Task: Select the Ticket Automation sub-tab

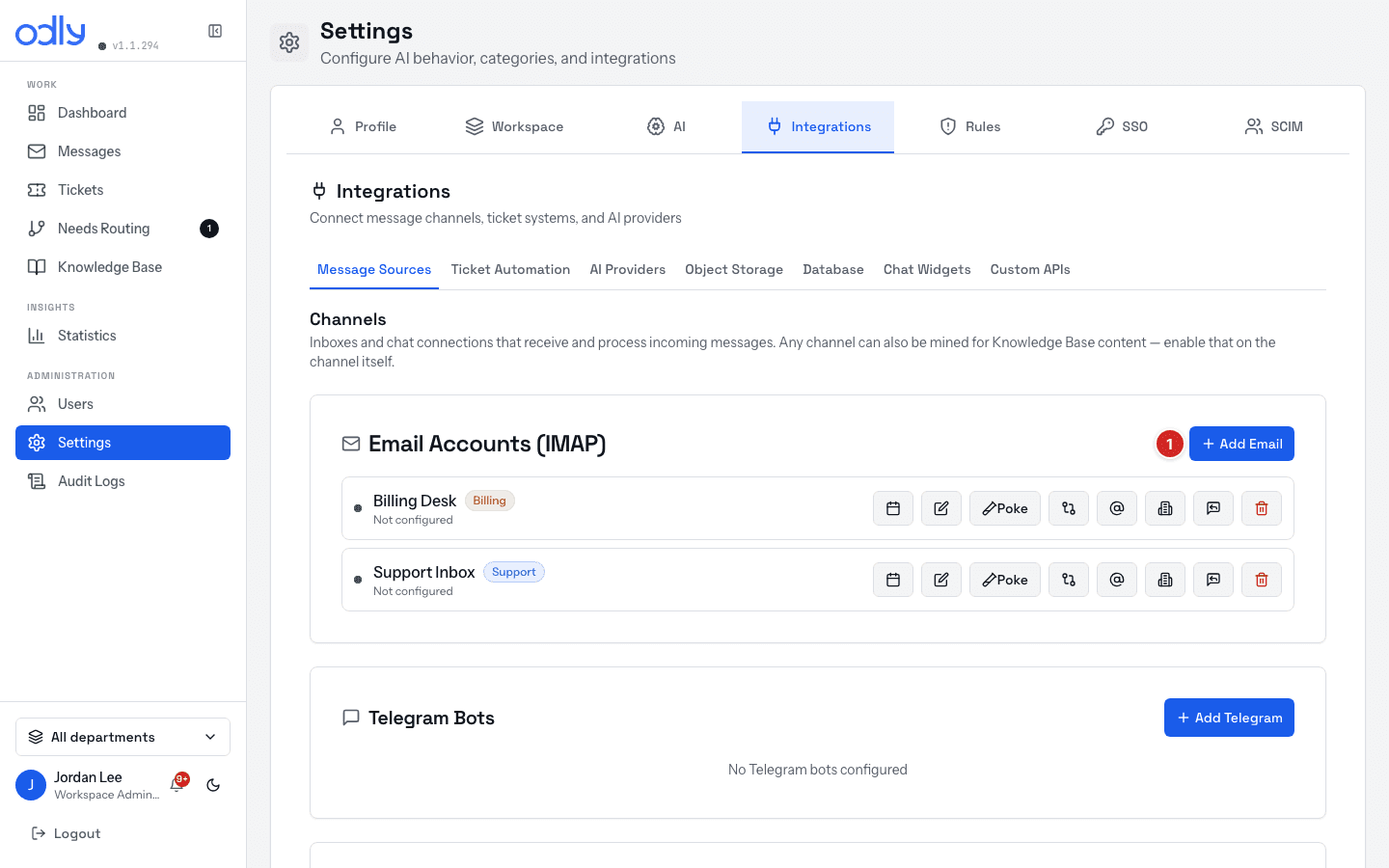Action: click(510, 270)
